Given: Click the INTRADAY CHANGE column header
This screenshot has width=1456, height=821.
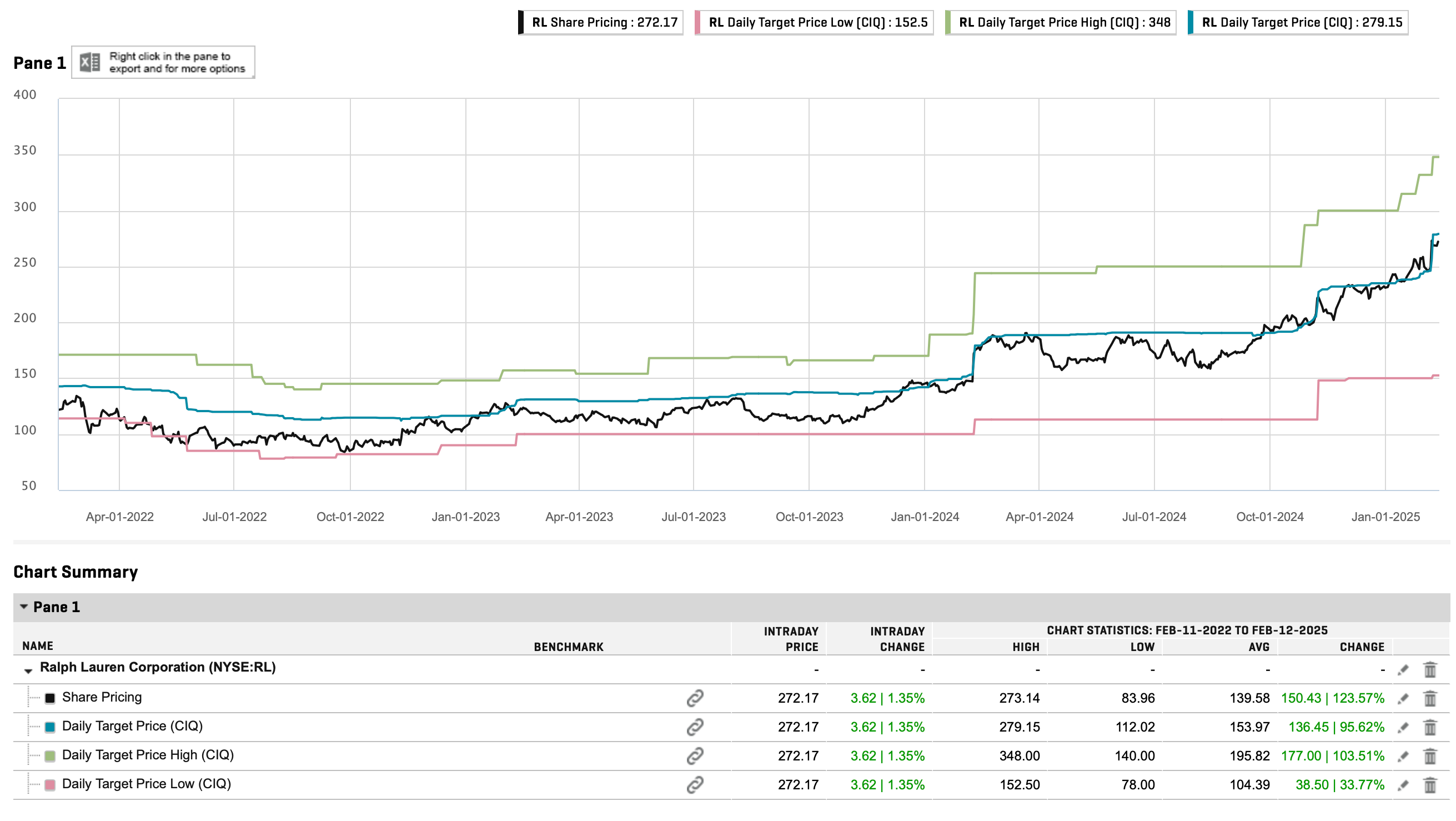Looking at the screenshot, I should click(x=897, y=639).
